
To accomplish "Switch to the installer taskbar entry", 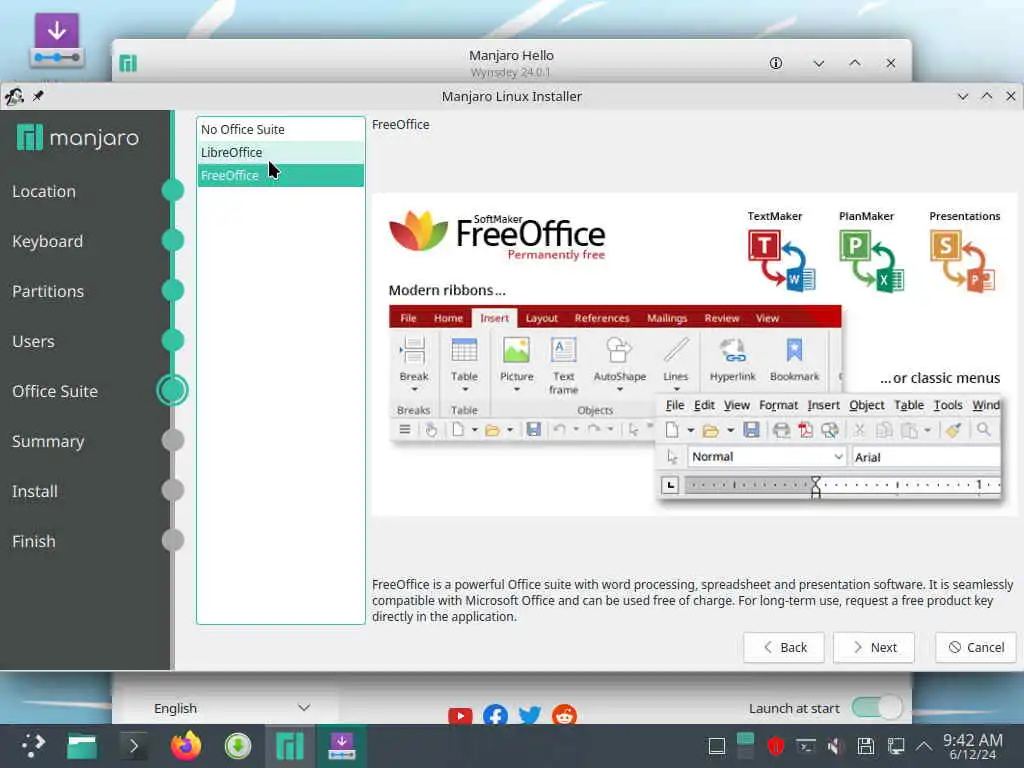I will [x=342, y=746].
